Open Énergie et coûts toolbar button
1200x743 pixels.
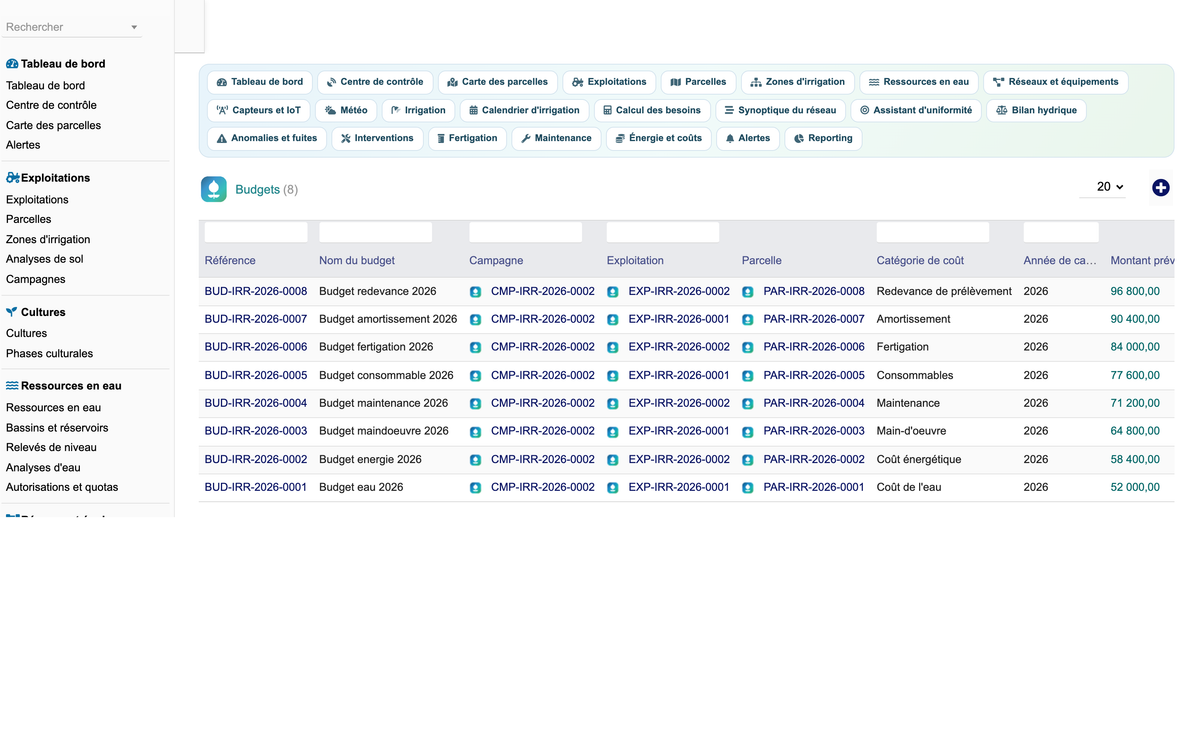pos(658,138)
